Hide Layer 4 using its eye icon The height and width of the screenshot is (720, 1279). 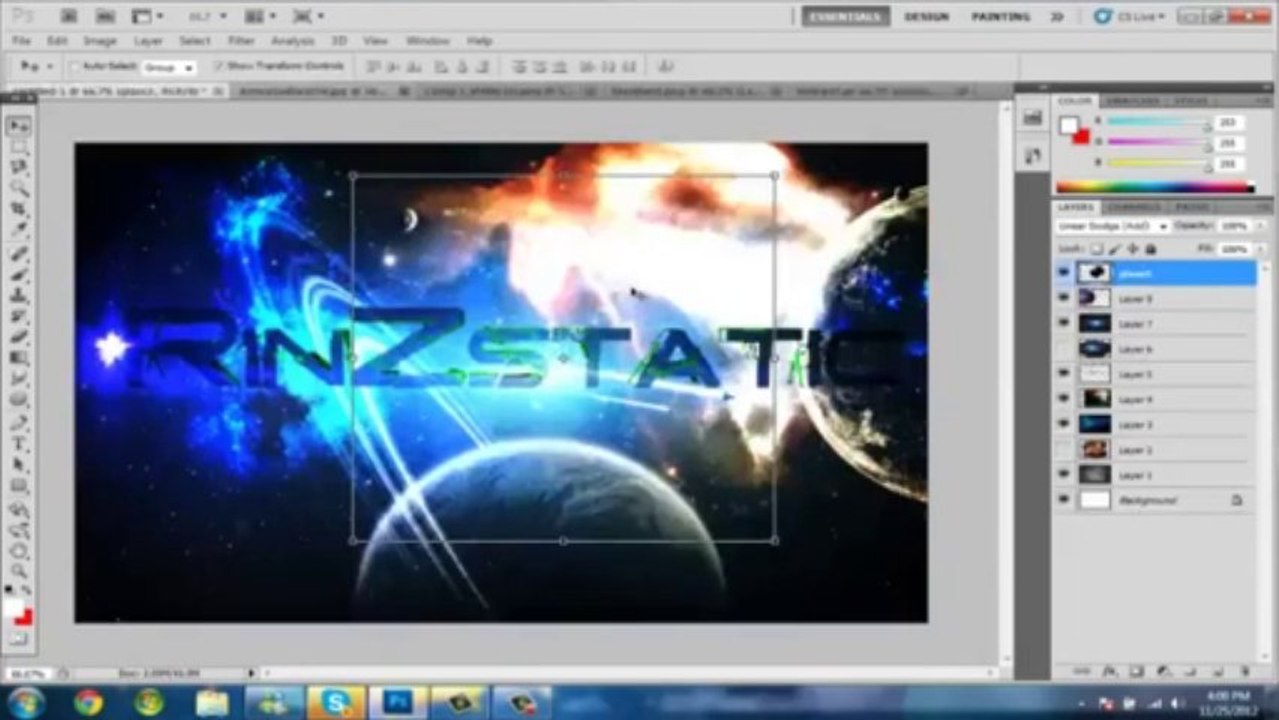[x=1063, y=399]
